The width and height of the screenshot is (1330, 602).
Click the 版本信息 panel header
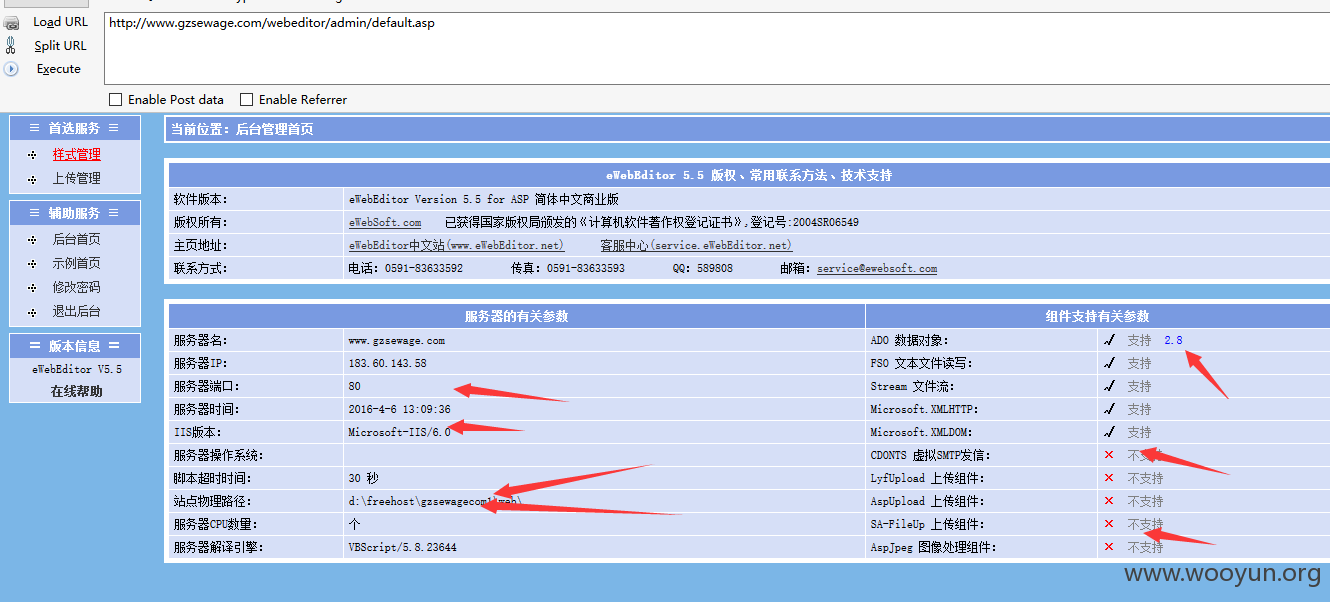pos(75,346)
